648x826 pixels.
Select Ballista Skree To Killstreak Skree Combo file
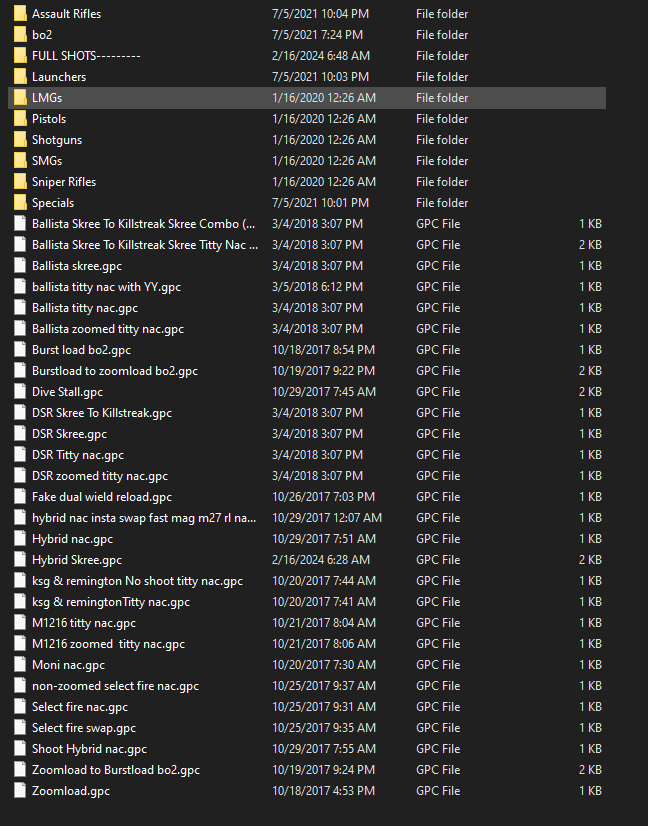(143, 224)
